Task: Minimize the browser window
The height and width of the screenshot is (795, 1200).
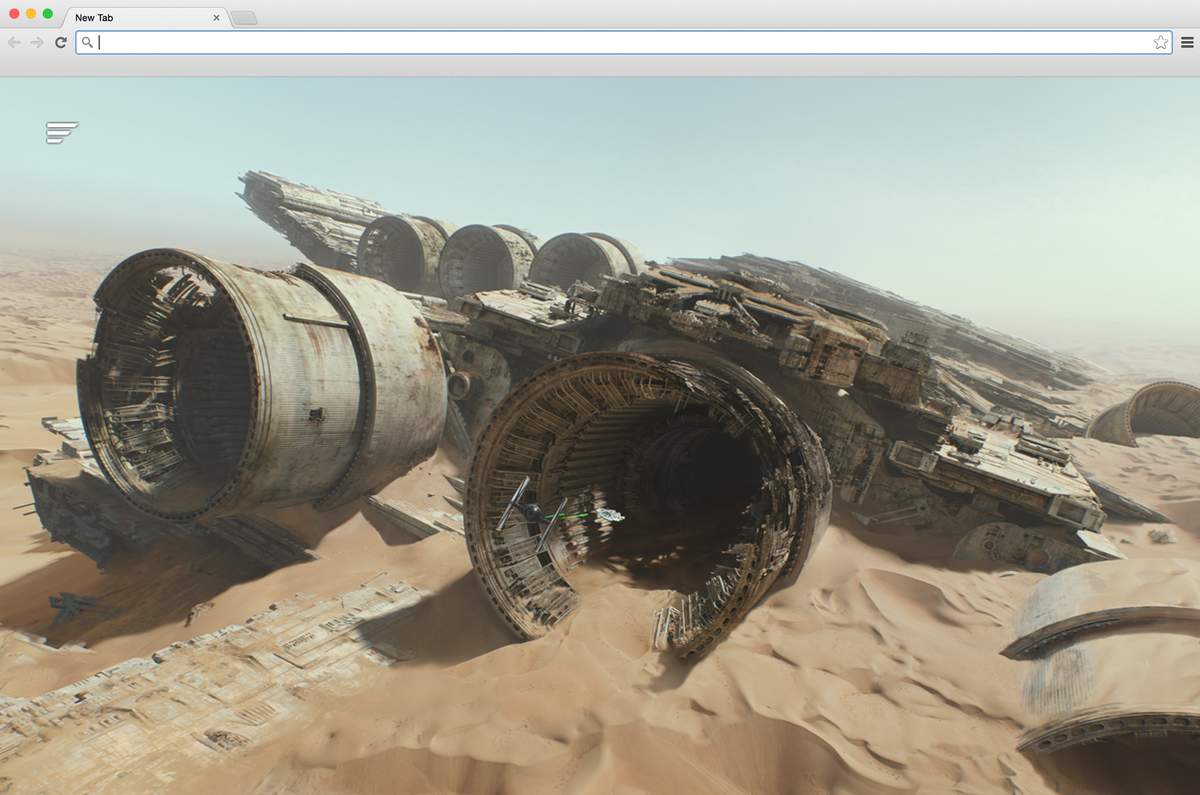Action: click(x=31, y=14)
